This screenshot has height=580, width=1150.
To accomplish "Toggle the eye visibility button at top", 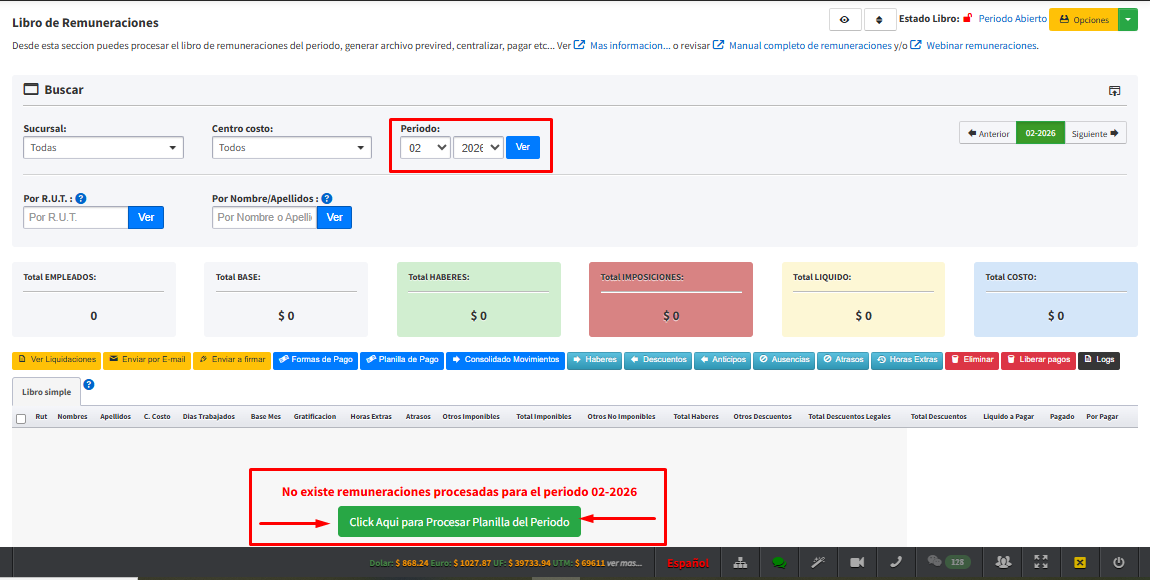I will tap(844, 19).
